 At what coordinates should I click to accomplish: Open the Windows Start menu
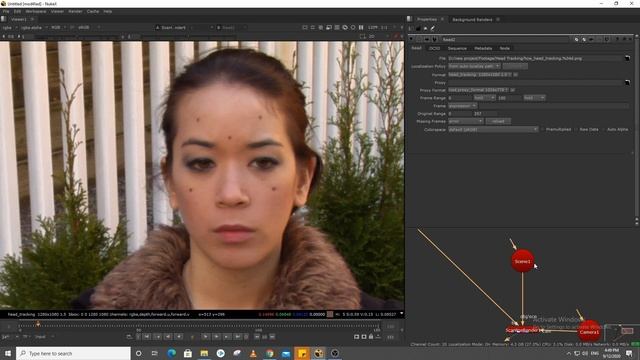(x=8, y=353)
